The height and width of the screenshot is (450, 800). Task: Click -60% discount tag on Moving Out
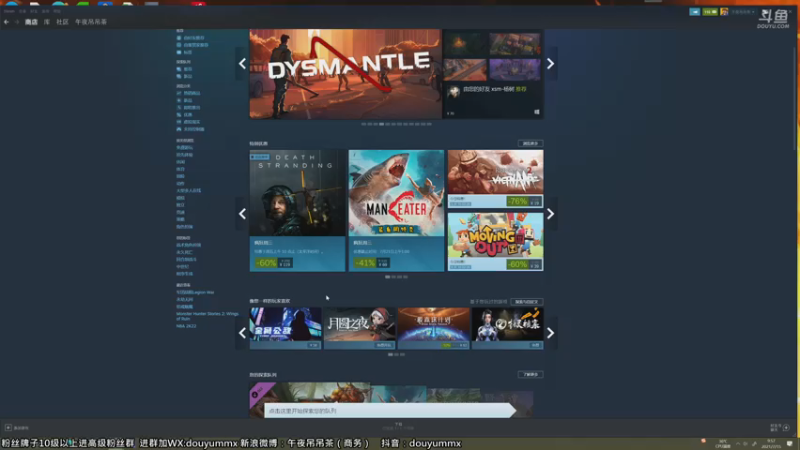point(517,264)
